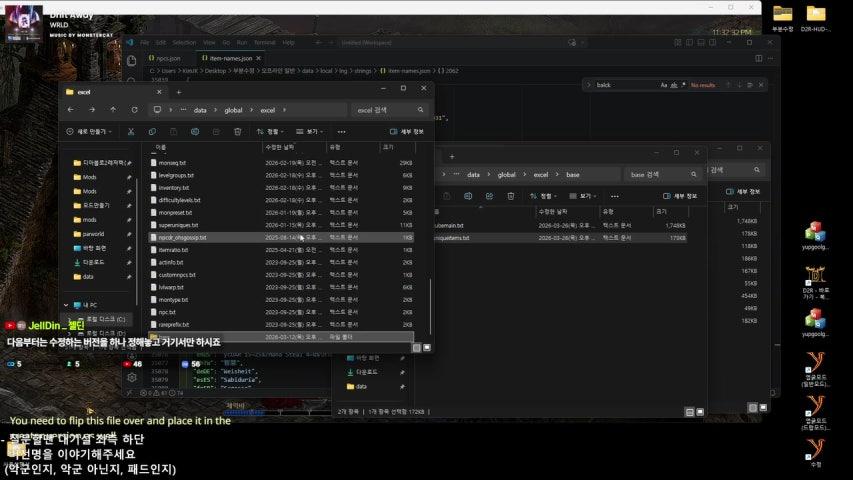The image size is (853, 480).
Task: Toggle regular expression in VS Code find
Action: [684, 85]
